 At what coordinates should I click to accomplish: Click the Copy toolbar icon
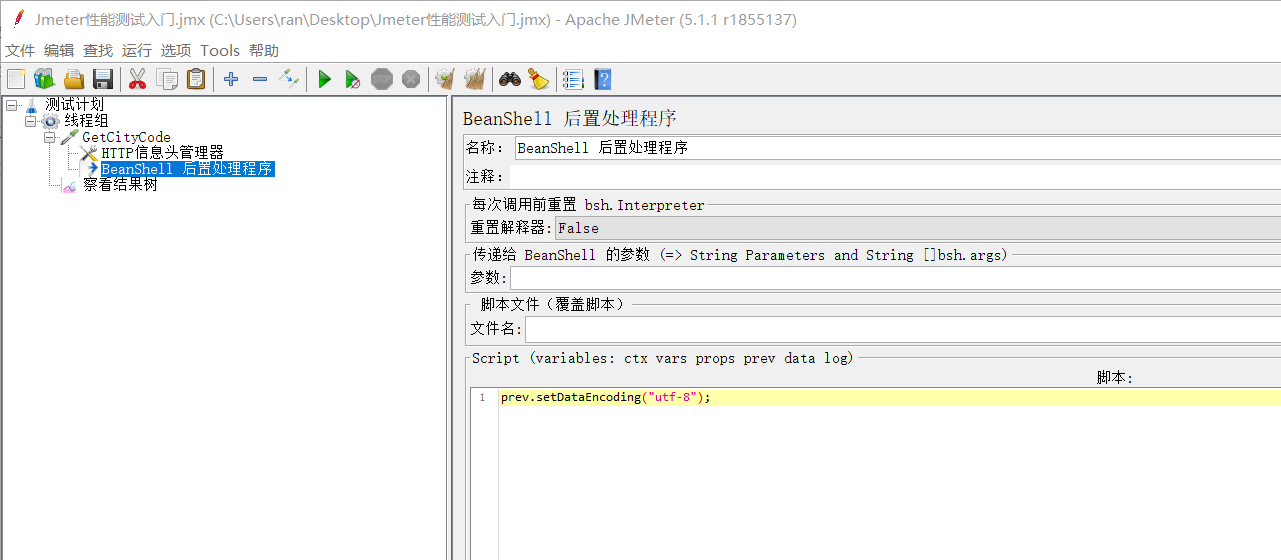167,79
